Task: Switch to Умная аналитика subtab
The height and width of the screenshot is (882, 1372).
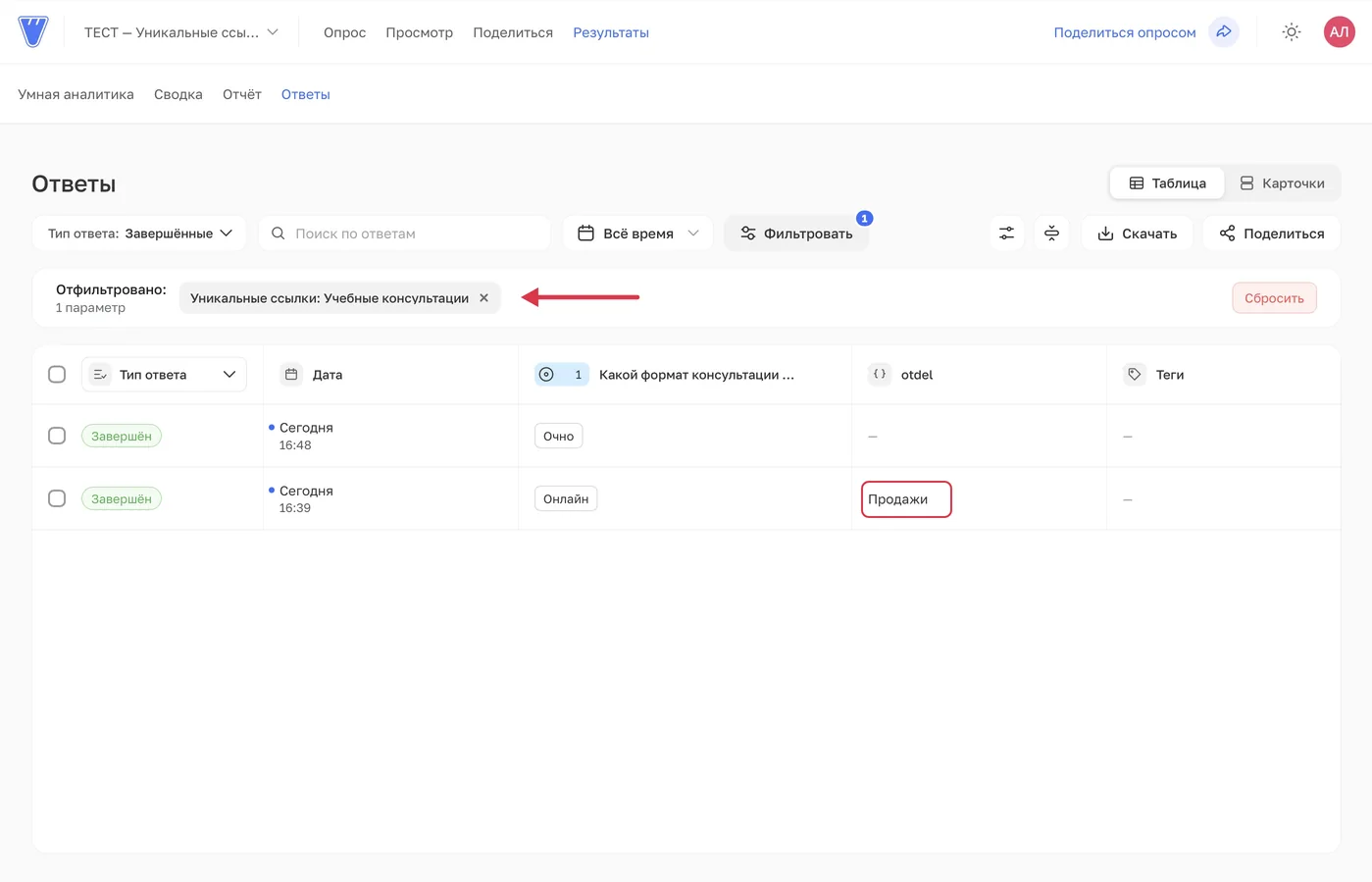Action: pos(76,94)
